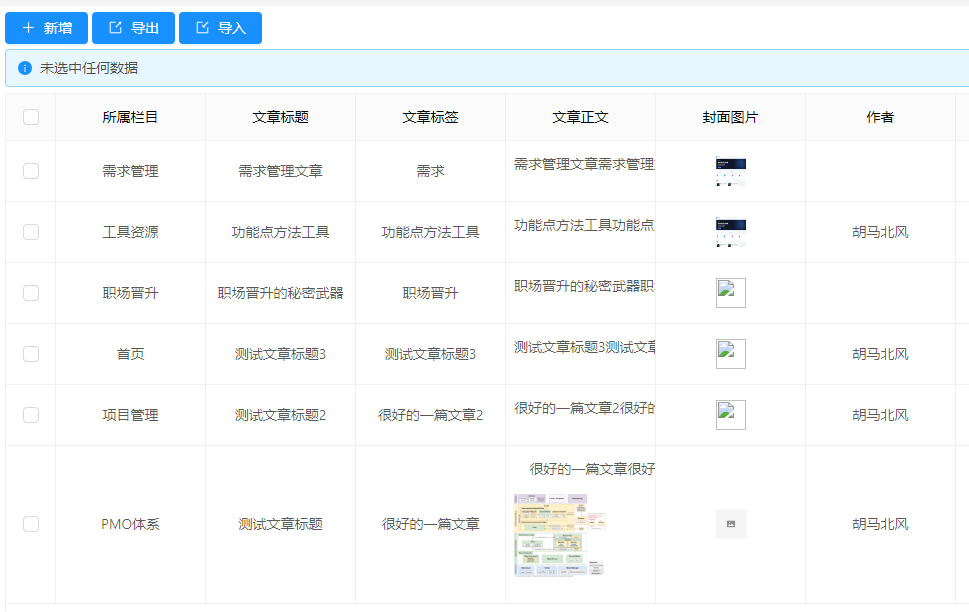Select the 很好的一篇文章 tag cell in PMO体系 row
Viewport: 969px width, 612px height.
430,524
